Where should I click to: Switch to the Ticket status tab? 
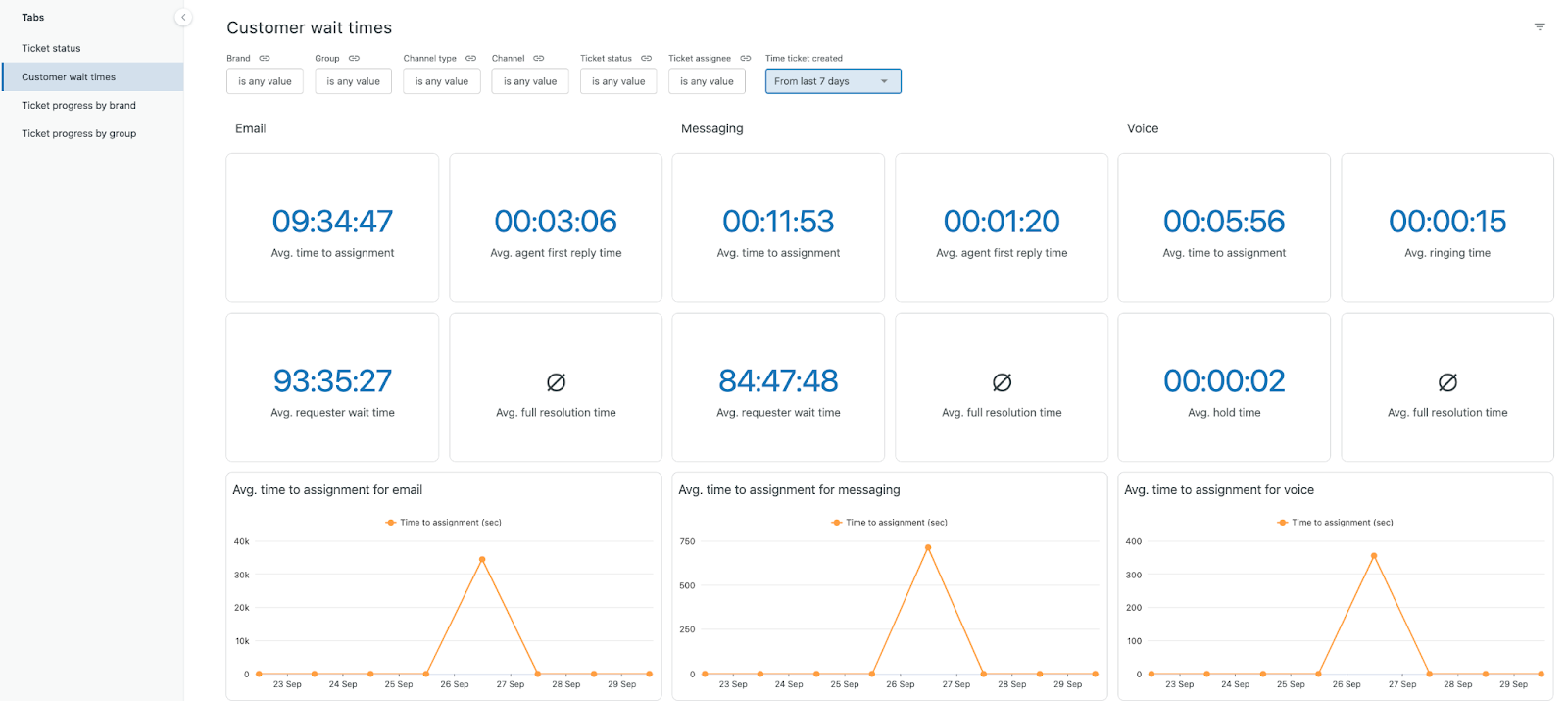52,48
